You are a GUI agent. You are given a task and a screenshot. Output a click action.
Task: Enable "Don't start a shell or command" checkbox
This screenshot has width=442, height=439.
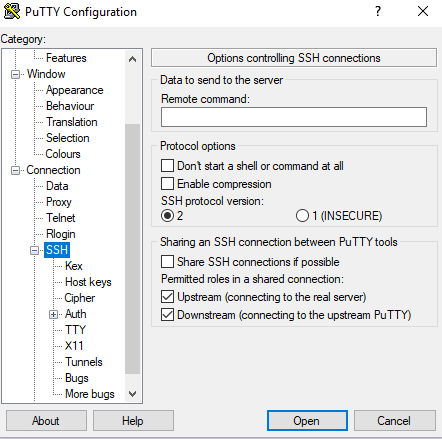click(167, 165)
